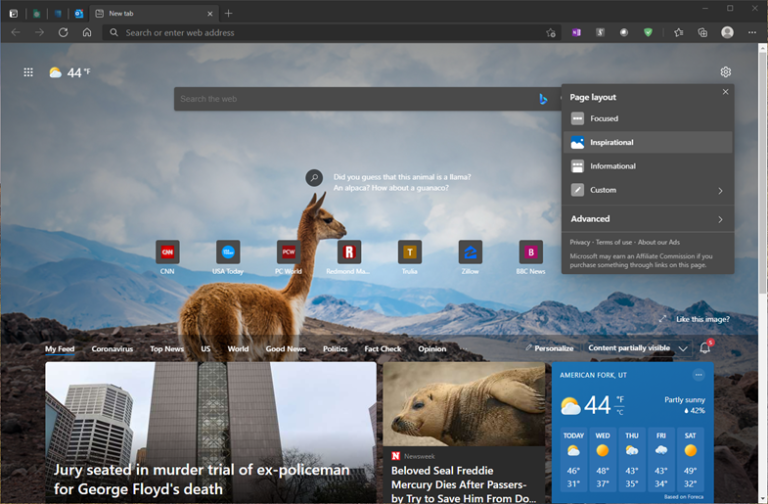Screen dimensions: 768x504
Task: Open the Favorites list icon
Action: pyautogui.click(x=678, y=32)
